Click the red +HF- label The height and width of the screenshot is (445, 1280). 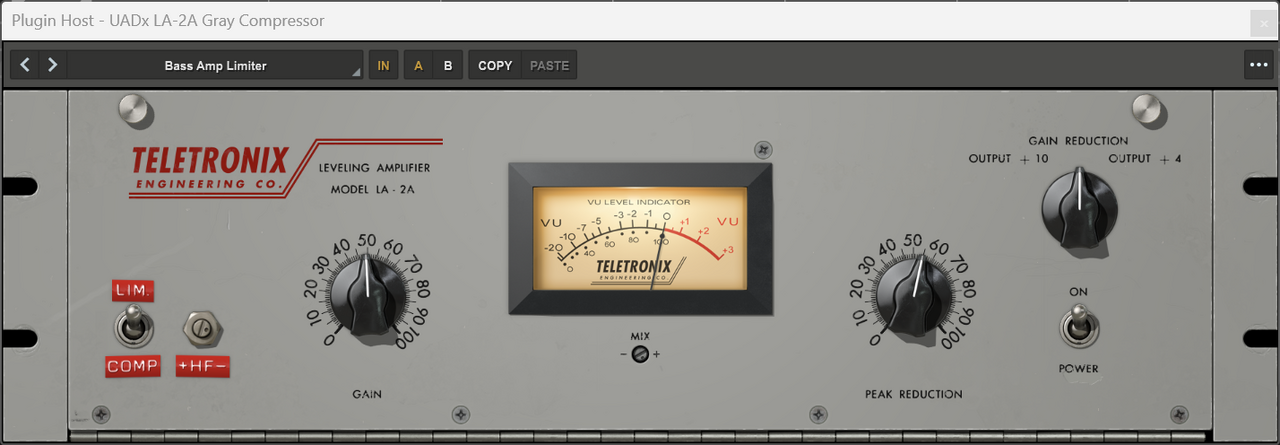click(203, 367)
